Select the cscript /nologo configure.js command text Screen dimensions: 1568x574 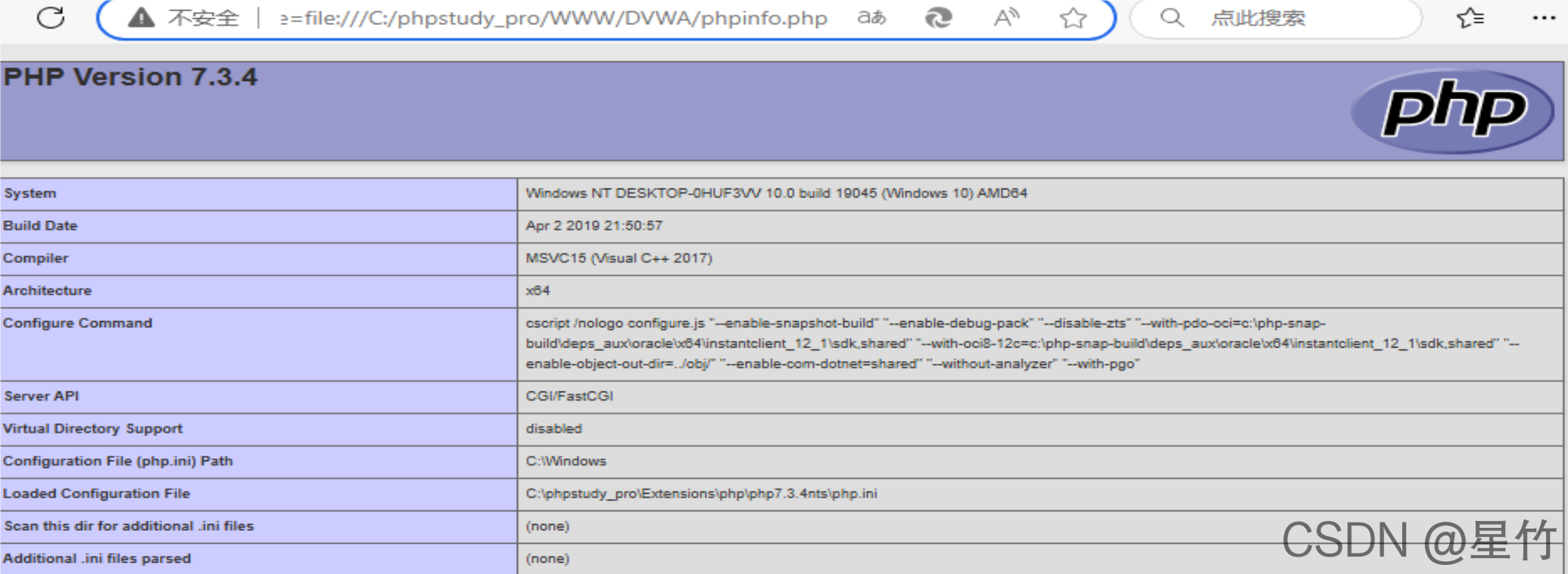point(1022,344)
